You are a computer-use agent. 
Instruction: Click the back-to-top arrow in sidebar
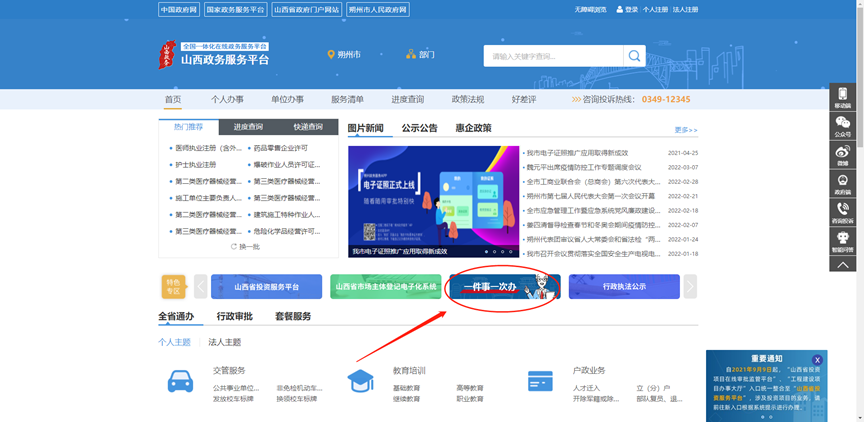[842, 264]
